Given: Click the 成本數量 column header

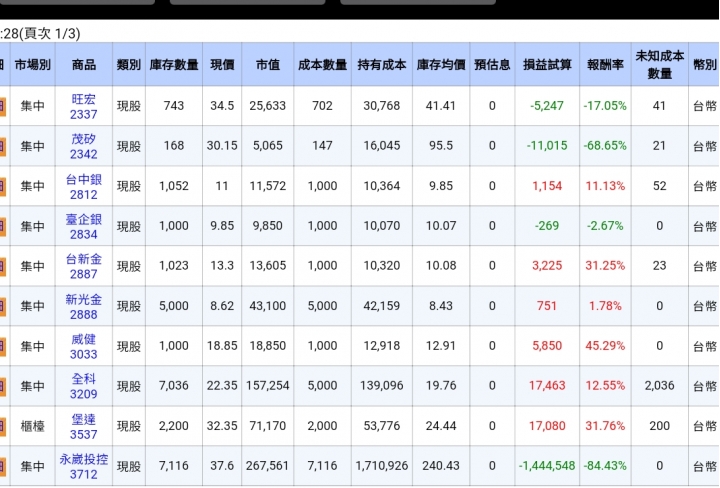Looking at the screenshot, I should 322,65.
